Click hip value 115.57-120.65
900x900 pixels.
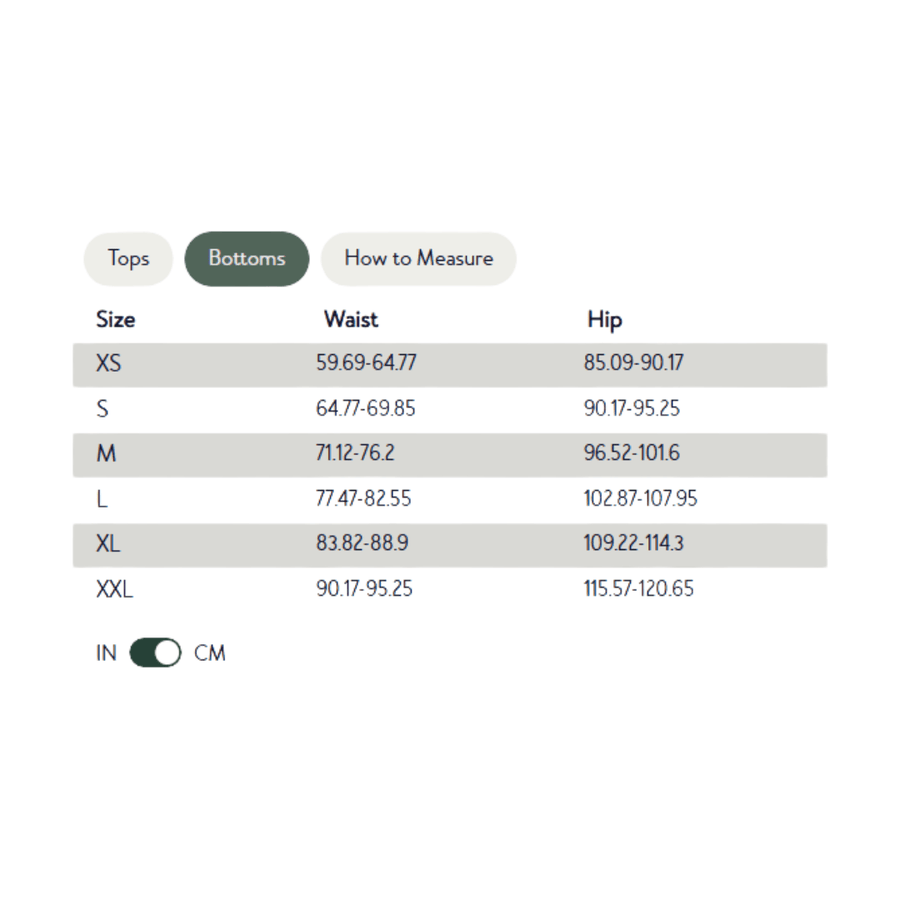pyautogui.click(x=638, y=589)
